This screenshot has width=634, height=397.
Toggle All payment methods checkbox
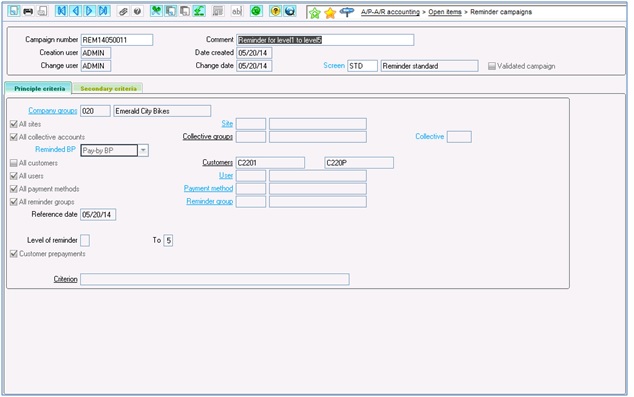point(14,189)
